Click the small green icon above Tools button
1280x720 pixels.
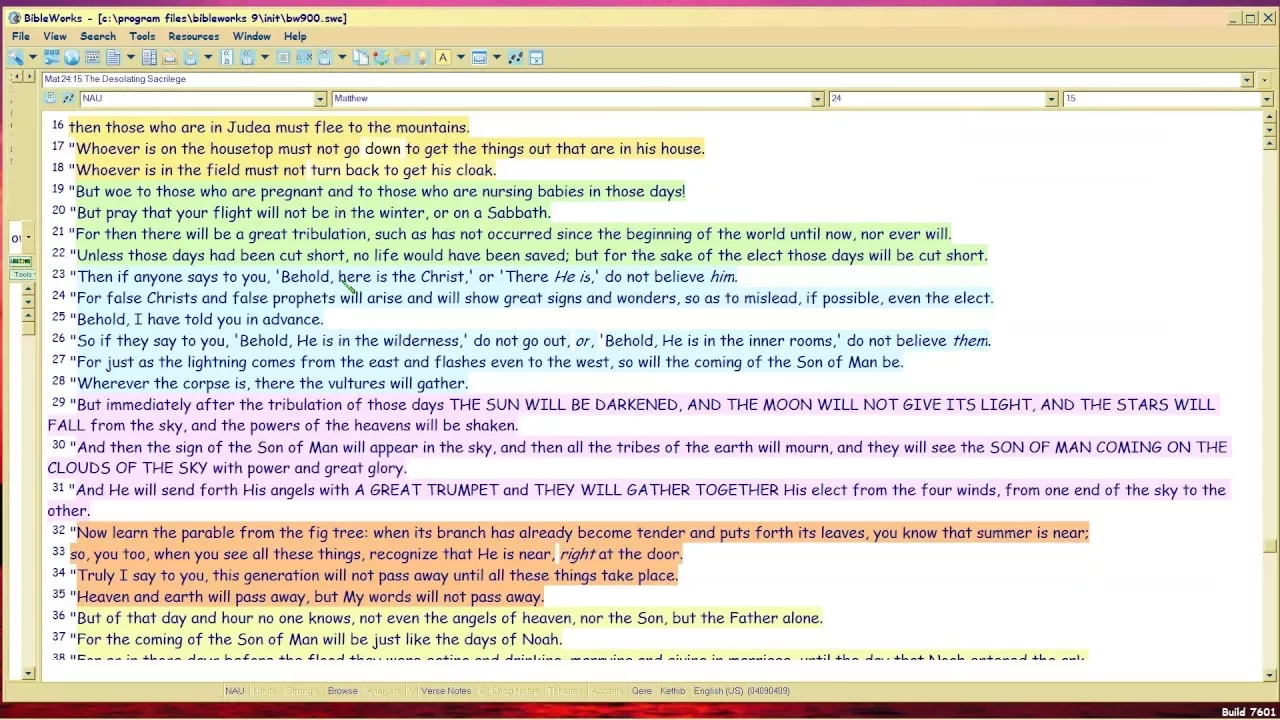coord(21,261)
